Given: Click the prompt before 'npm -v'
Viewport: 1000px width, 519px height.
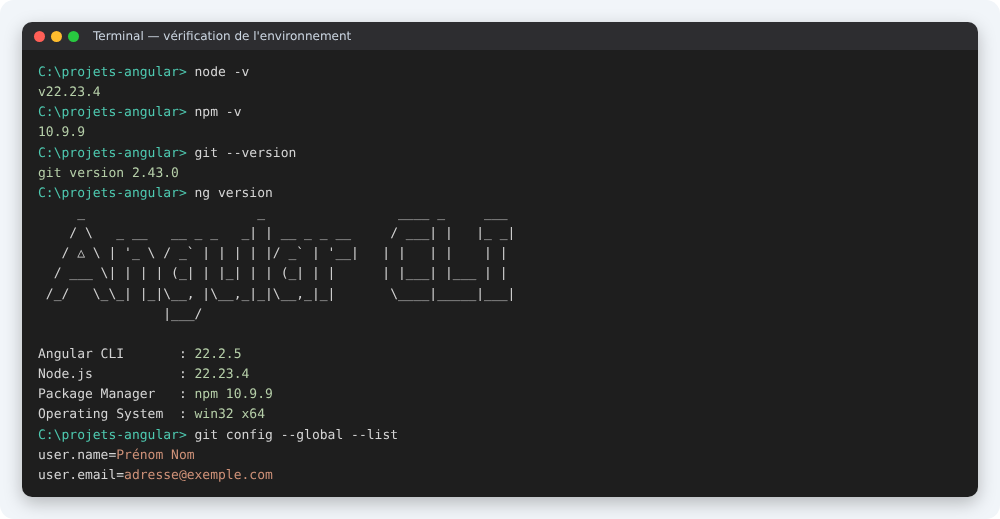Looking at the screenshot, I should 112,112.
